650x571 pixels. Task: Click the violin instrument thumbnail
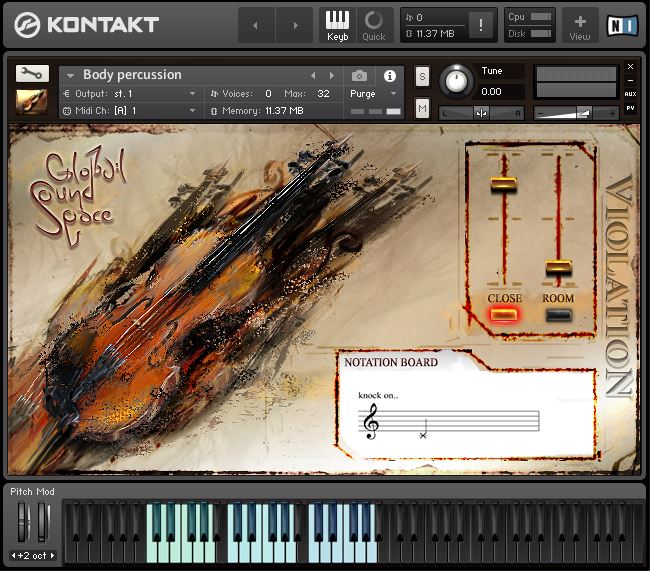point(32,102)
